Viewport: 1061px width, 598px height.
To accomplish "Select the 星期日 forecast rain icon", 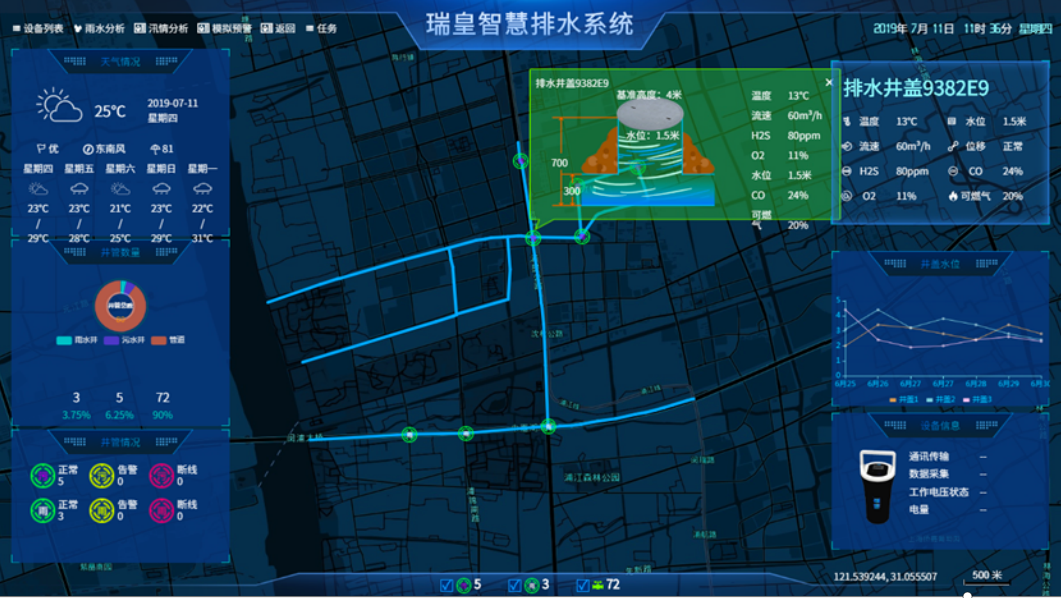I will tap(161, 189).
